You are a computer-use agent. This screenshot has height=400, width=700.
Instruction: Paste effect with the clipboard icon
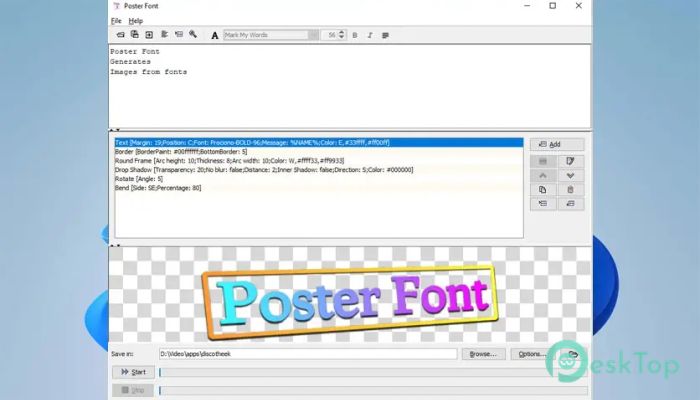[571, 190]
